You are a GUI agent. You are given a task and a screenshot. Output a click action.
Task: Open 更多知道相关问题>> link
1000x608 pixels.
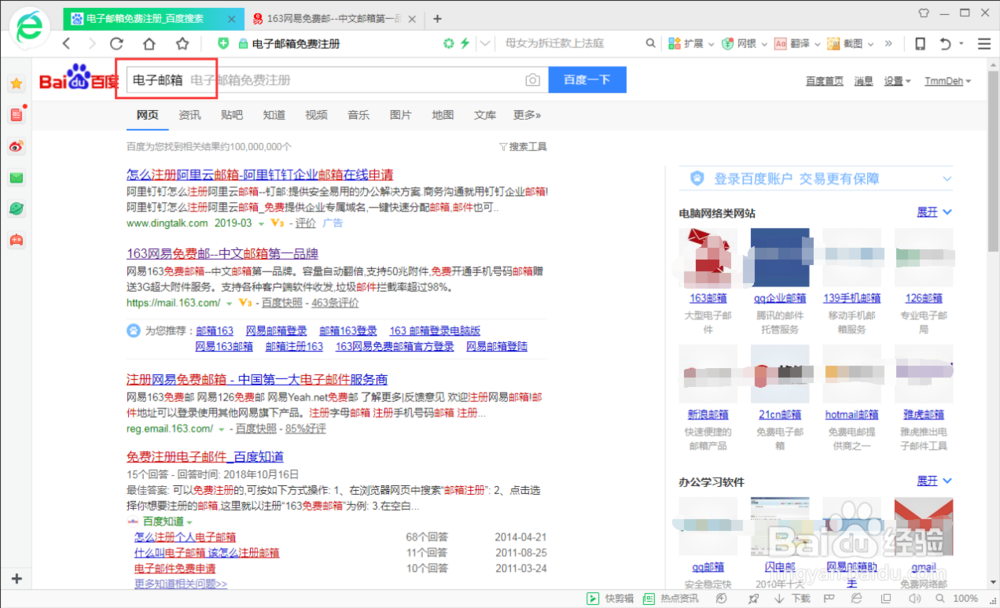point(180,584)
